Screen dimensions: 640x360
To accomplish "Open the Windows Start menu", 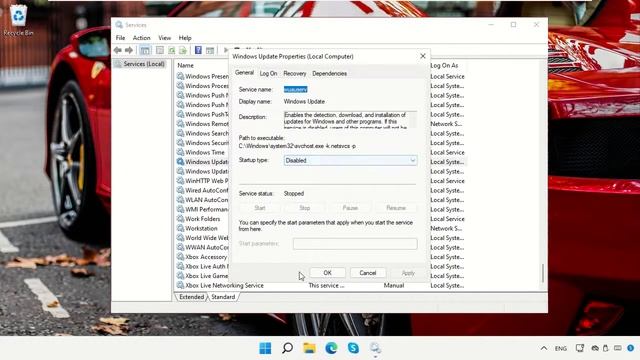I will click(265, 348).
